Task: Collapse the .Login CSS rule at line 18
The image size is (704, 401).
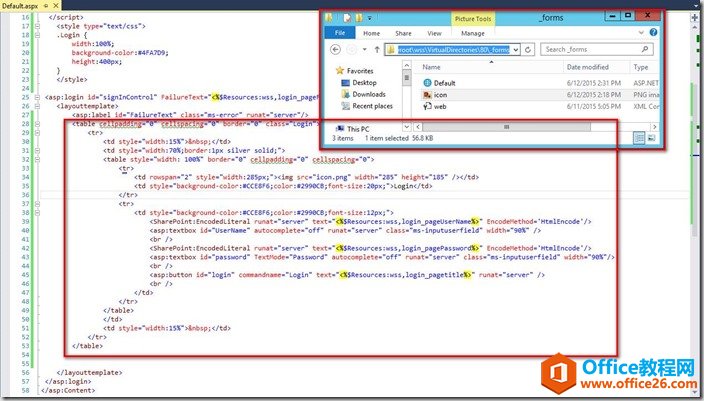Action: 37,35
